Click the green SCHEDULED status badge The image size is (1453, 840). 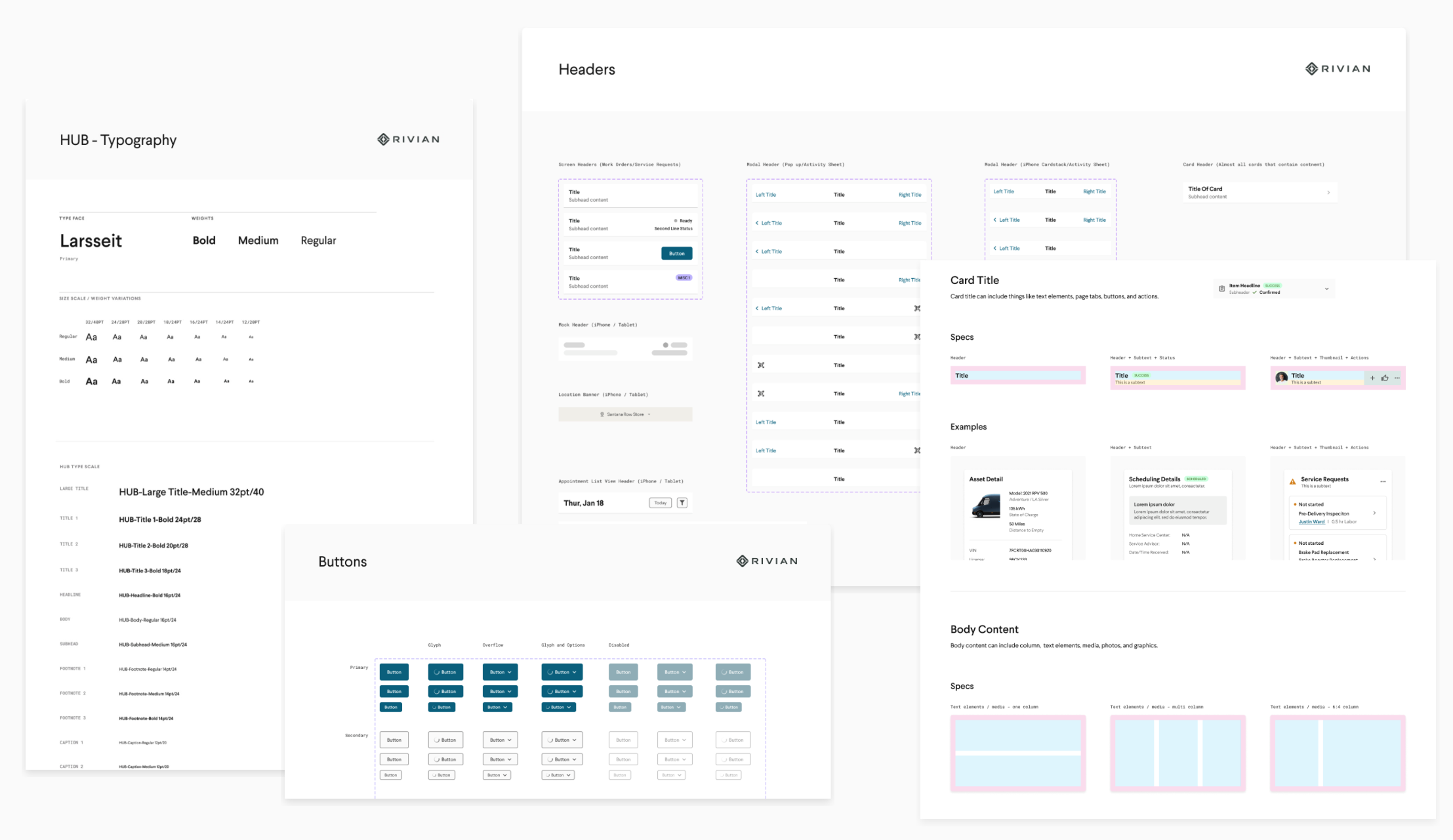(1196, 479)
